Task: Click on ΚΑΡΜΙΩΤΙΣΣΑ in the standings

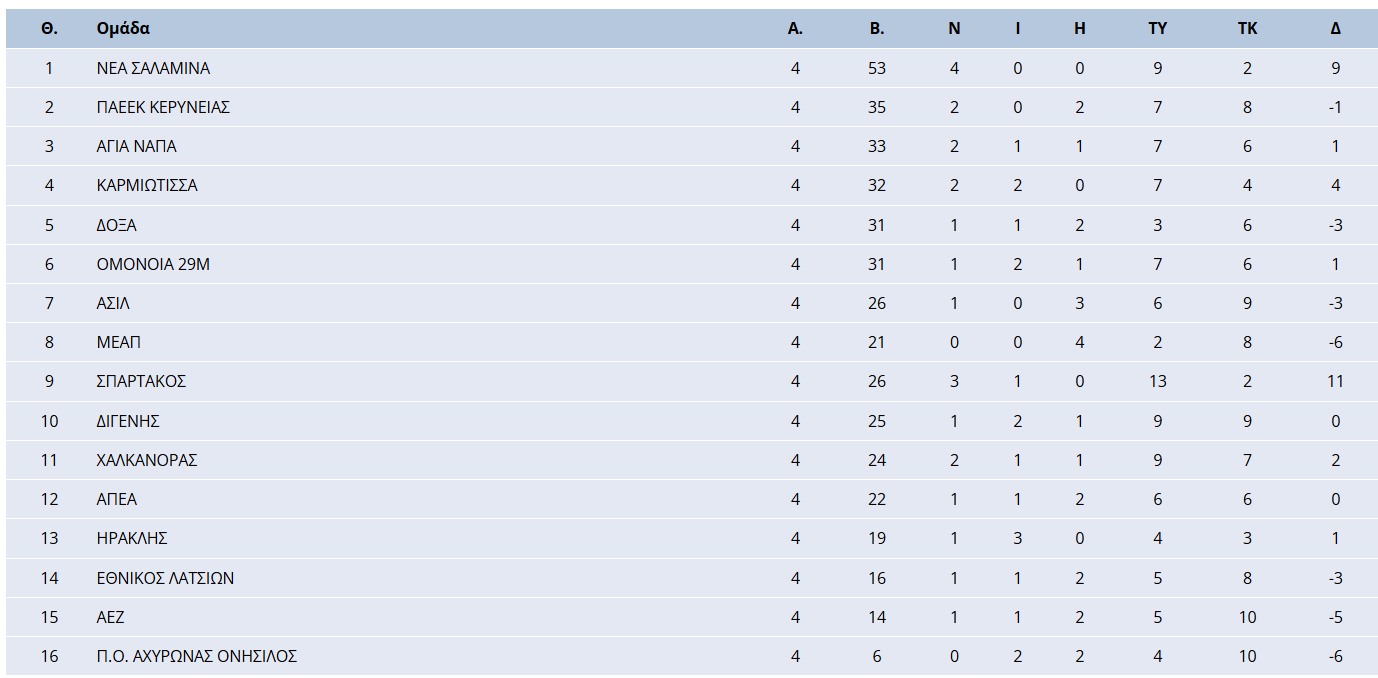Action: point(147,185)
